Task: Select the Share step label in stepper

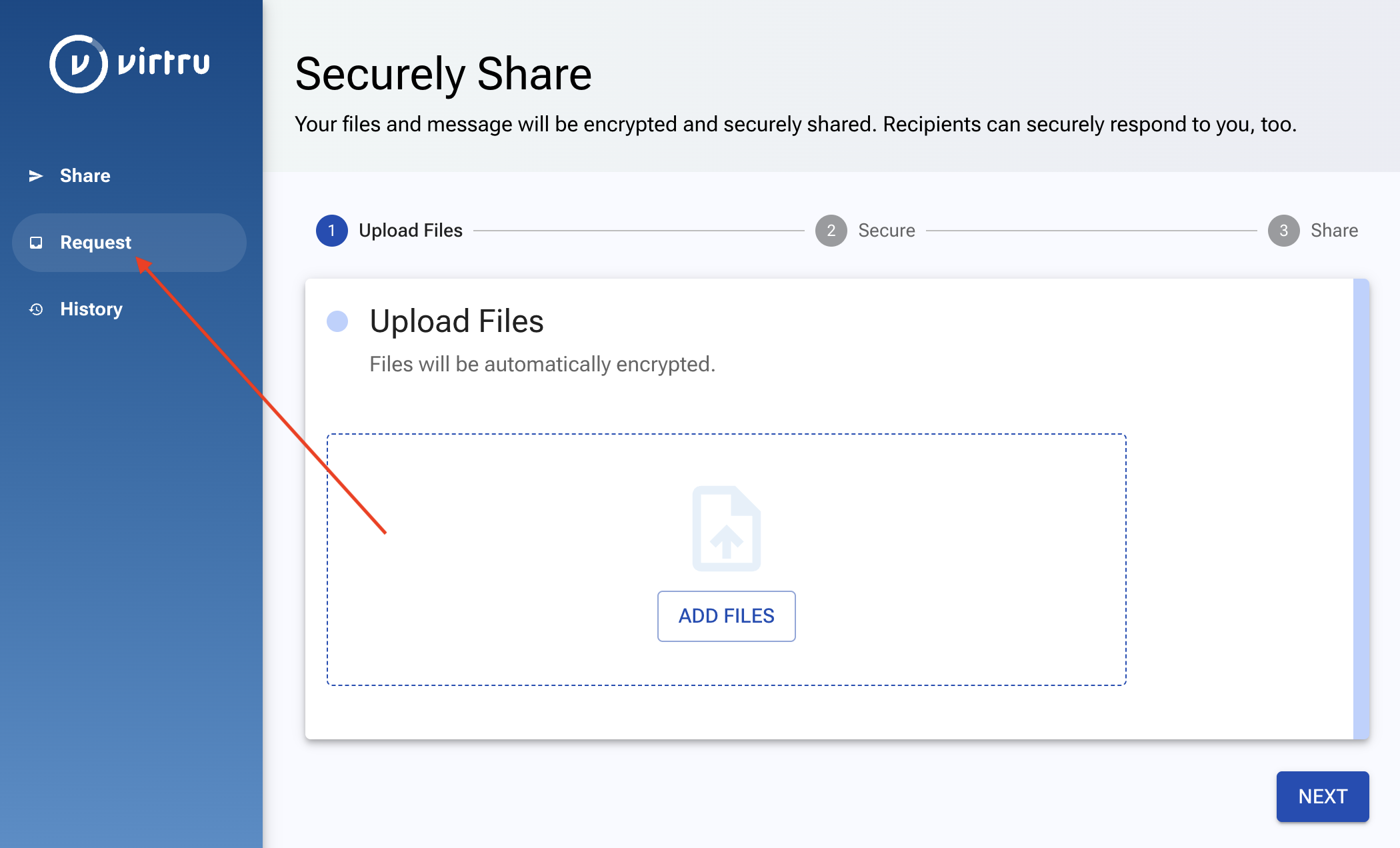Action: click(1335, 231)
